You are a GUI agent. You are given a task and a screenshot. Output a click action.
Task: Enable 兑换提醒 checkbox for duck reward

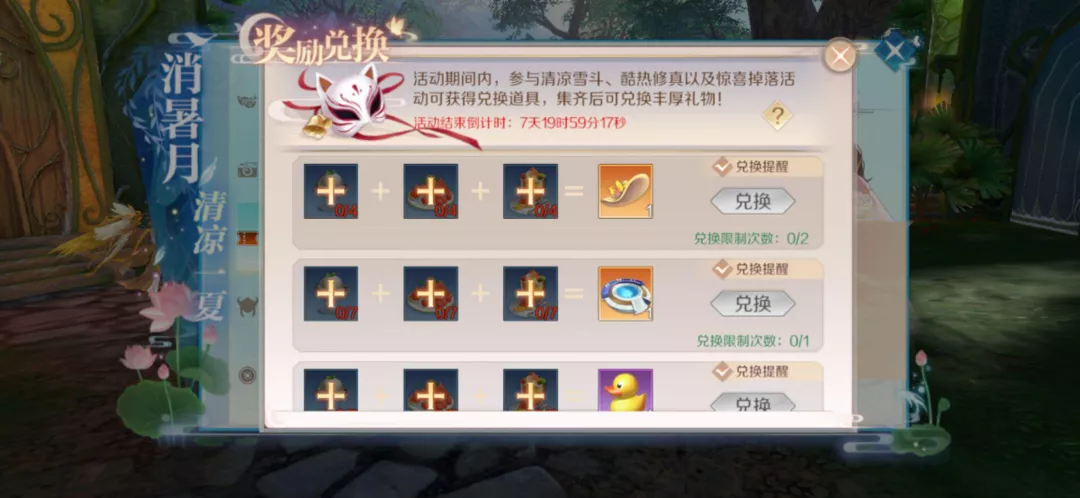click(722, 372)
